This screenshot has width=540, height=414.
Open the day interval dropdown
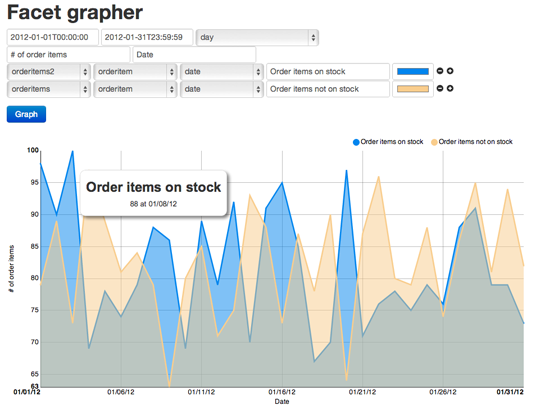point(257,37)
